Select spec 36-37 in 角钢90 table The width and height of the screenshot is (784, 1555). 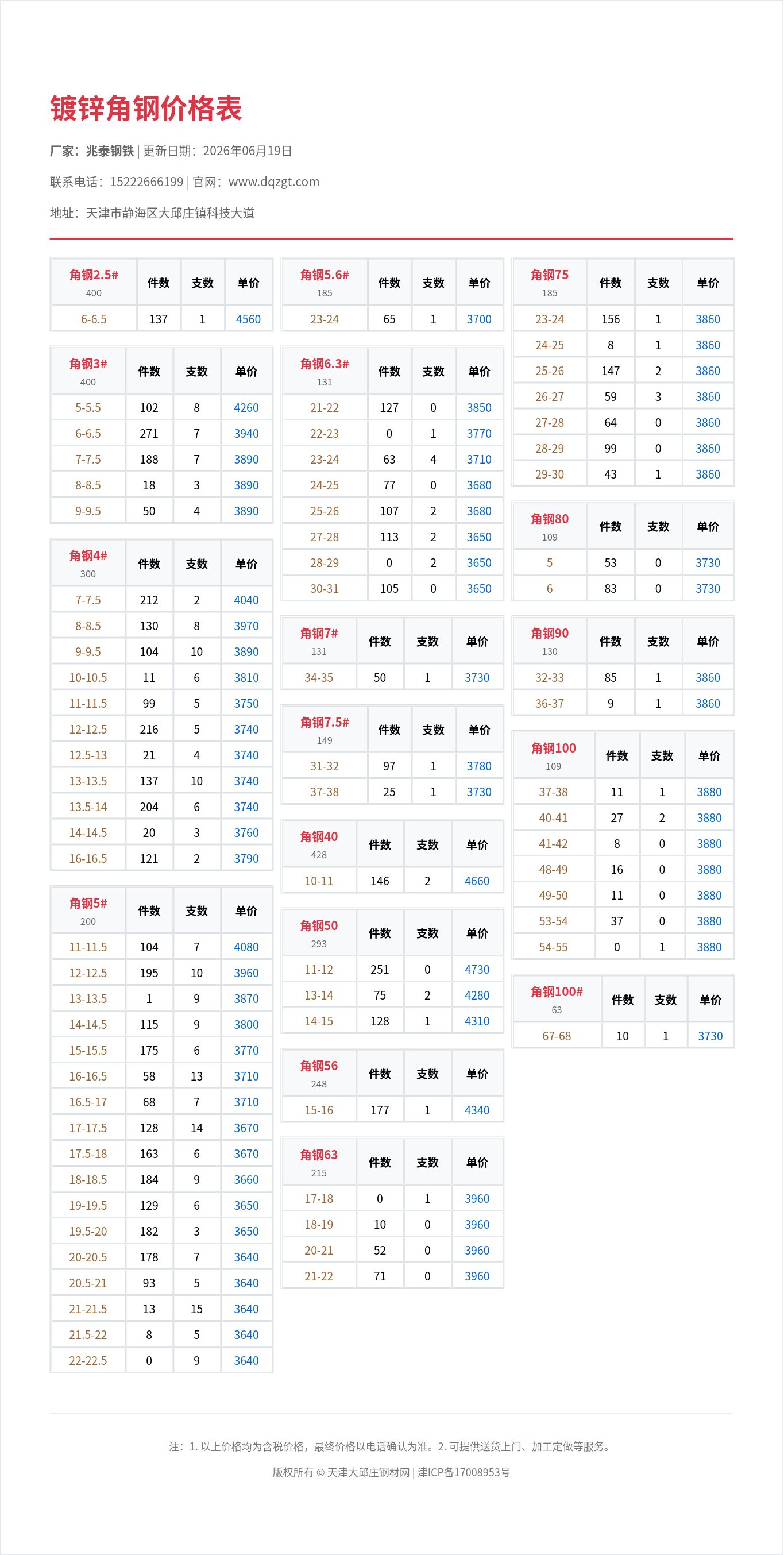pyautogui.click(x=550, y=704)
